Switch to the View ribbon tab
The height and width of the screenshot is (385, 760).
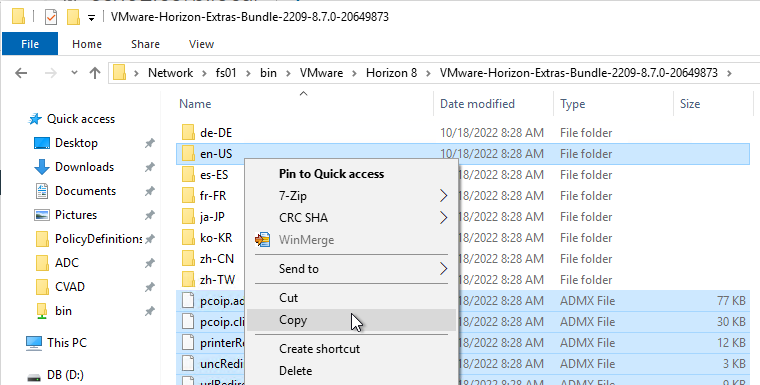[x=201, y=44]
